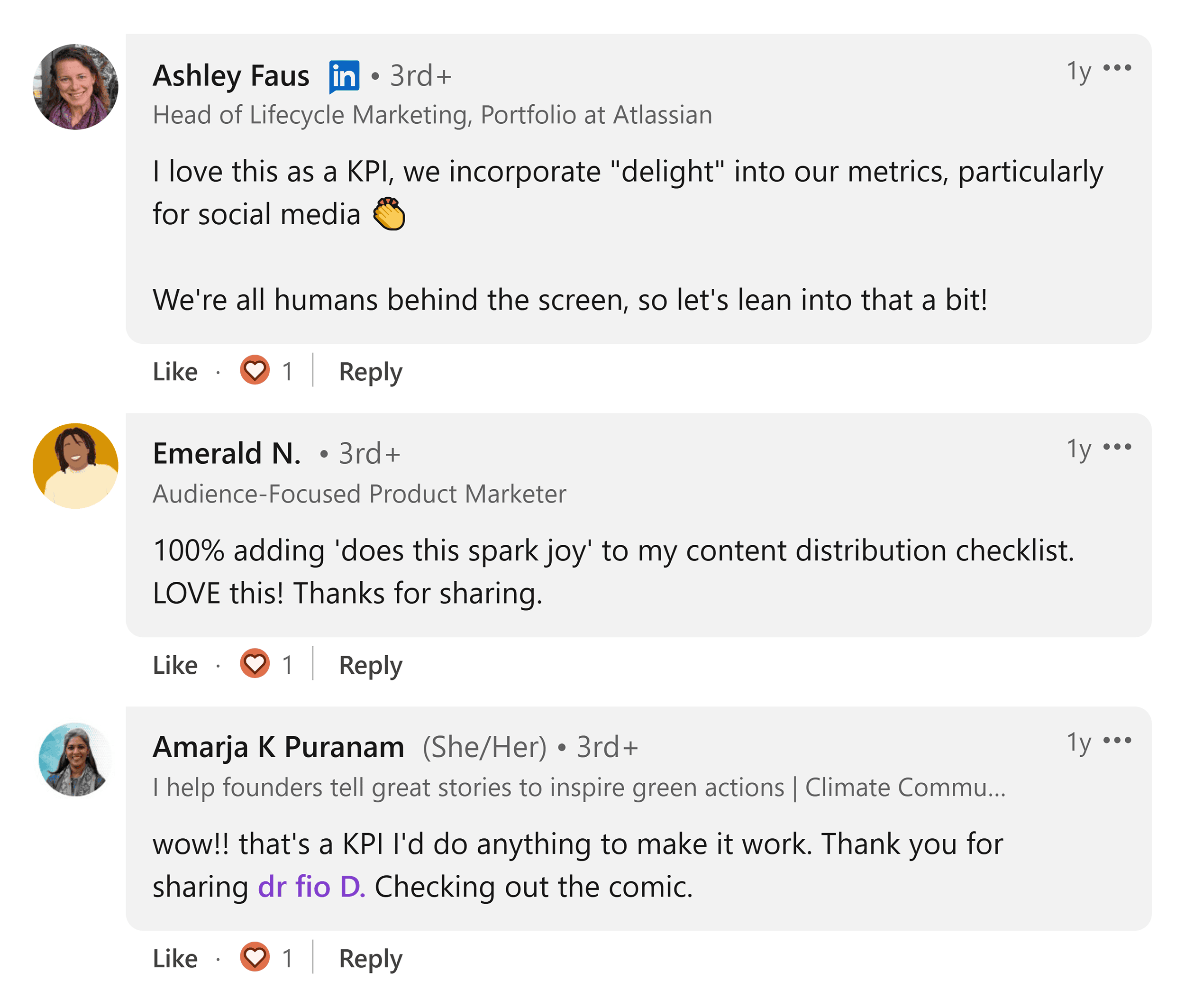The image size is (1185, 1008).
Task: Toggle Like on Amarja's comment
Action: (174, 958)
